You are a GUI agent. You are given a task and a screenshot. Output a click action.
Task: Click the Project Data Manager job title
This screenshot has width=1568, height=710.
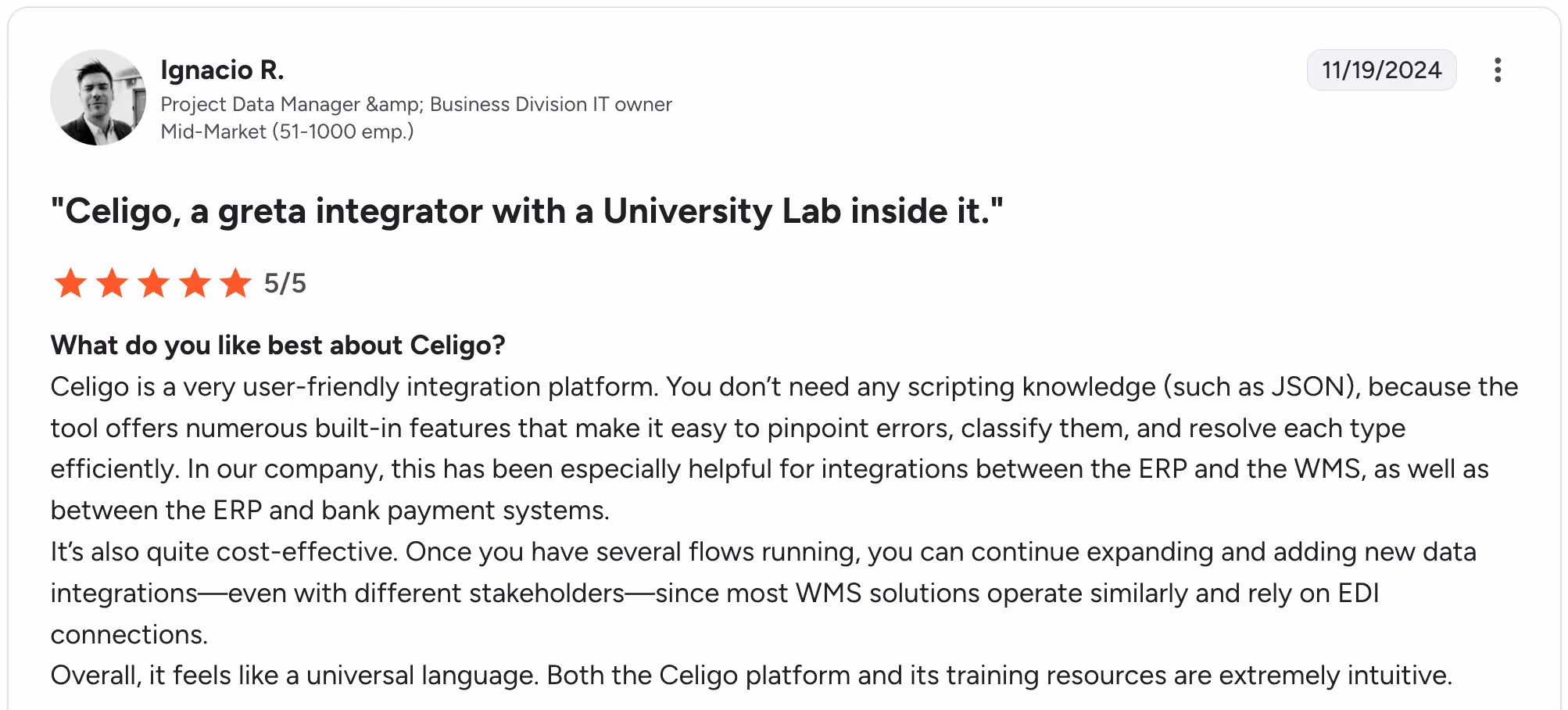click(416, 104)
